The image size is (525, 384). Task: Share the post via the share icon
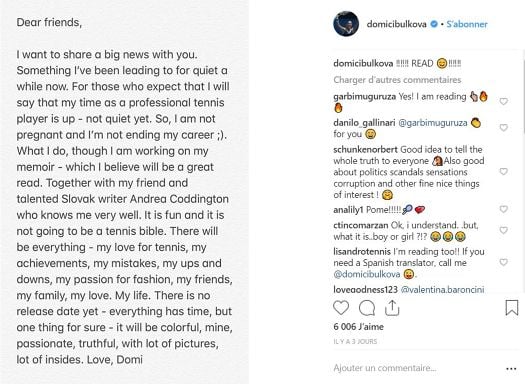point(392,308)
